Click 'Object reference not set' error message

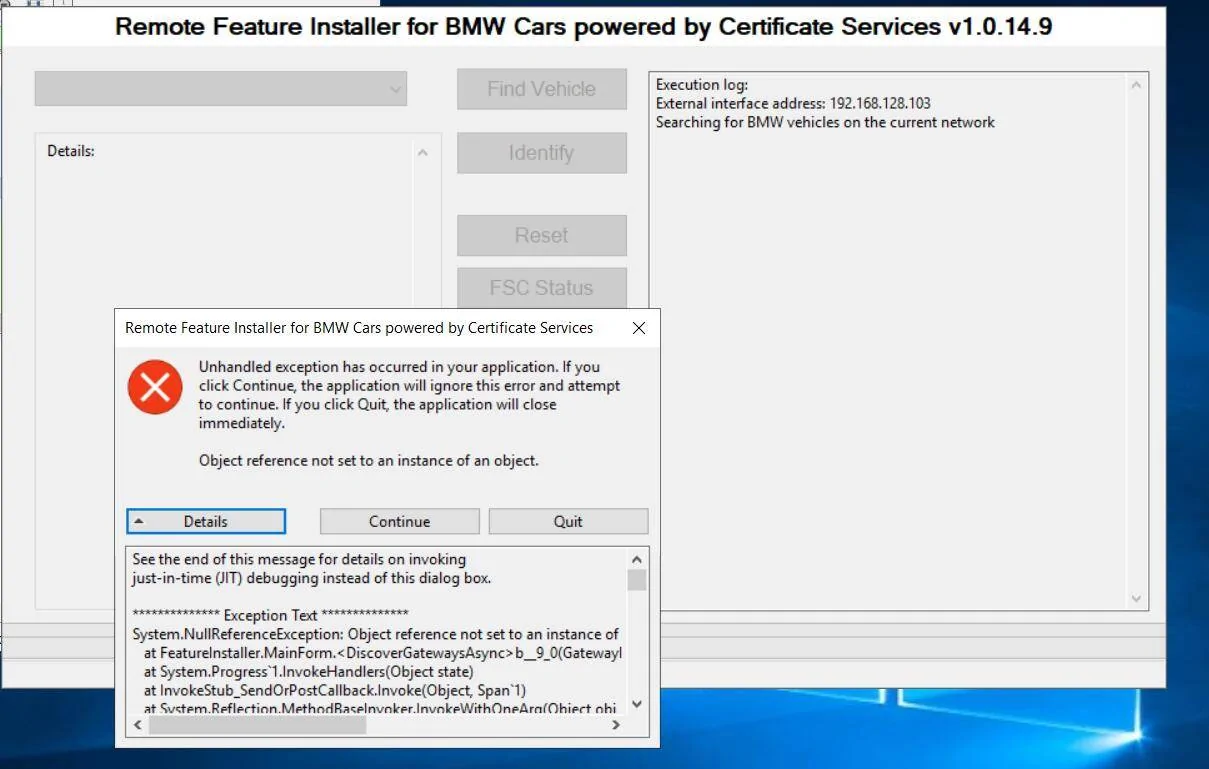point(369,461)
